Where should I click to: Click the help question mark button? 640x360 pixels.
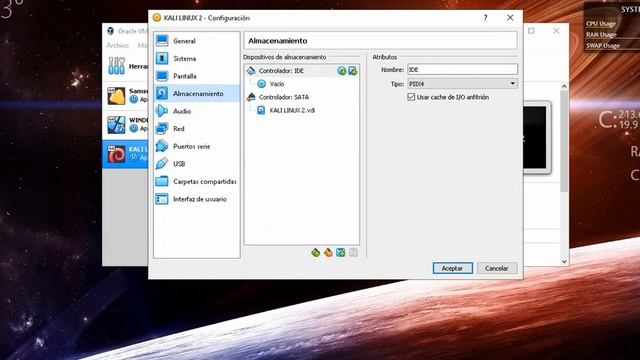point(485,18)
